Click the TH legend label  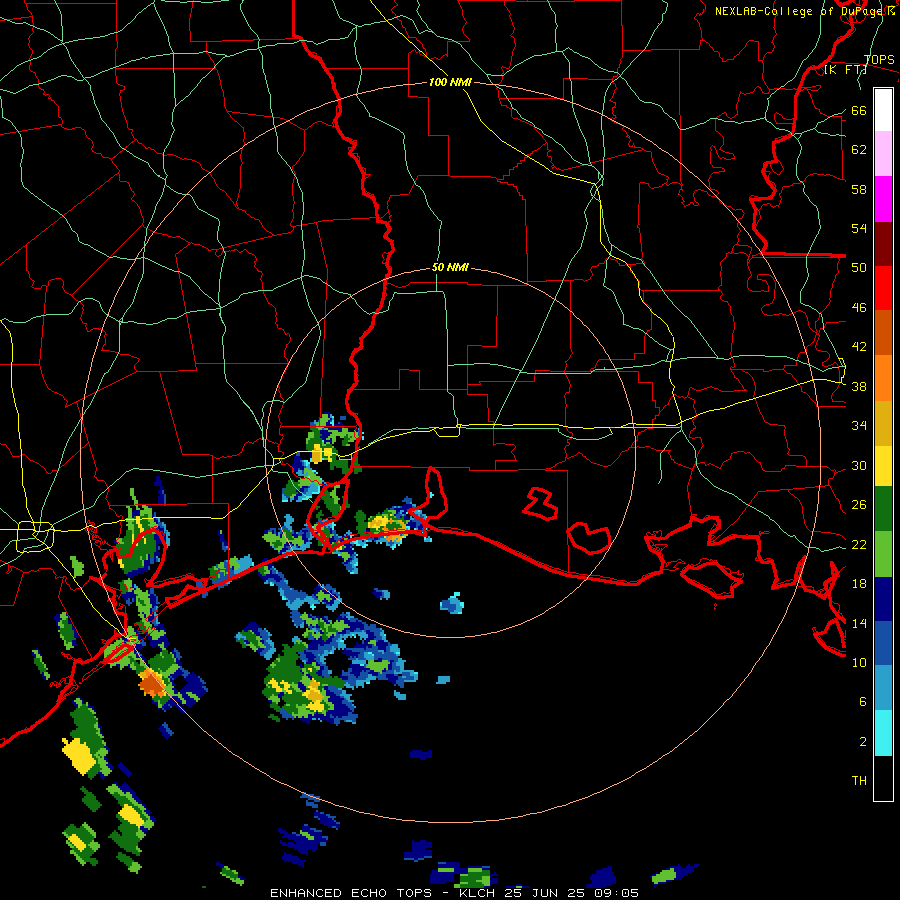859,781
